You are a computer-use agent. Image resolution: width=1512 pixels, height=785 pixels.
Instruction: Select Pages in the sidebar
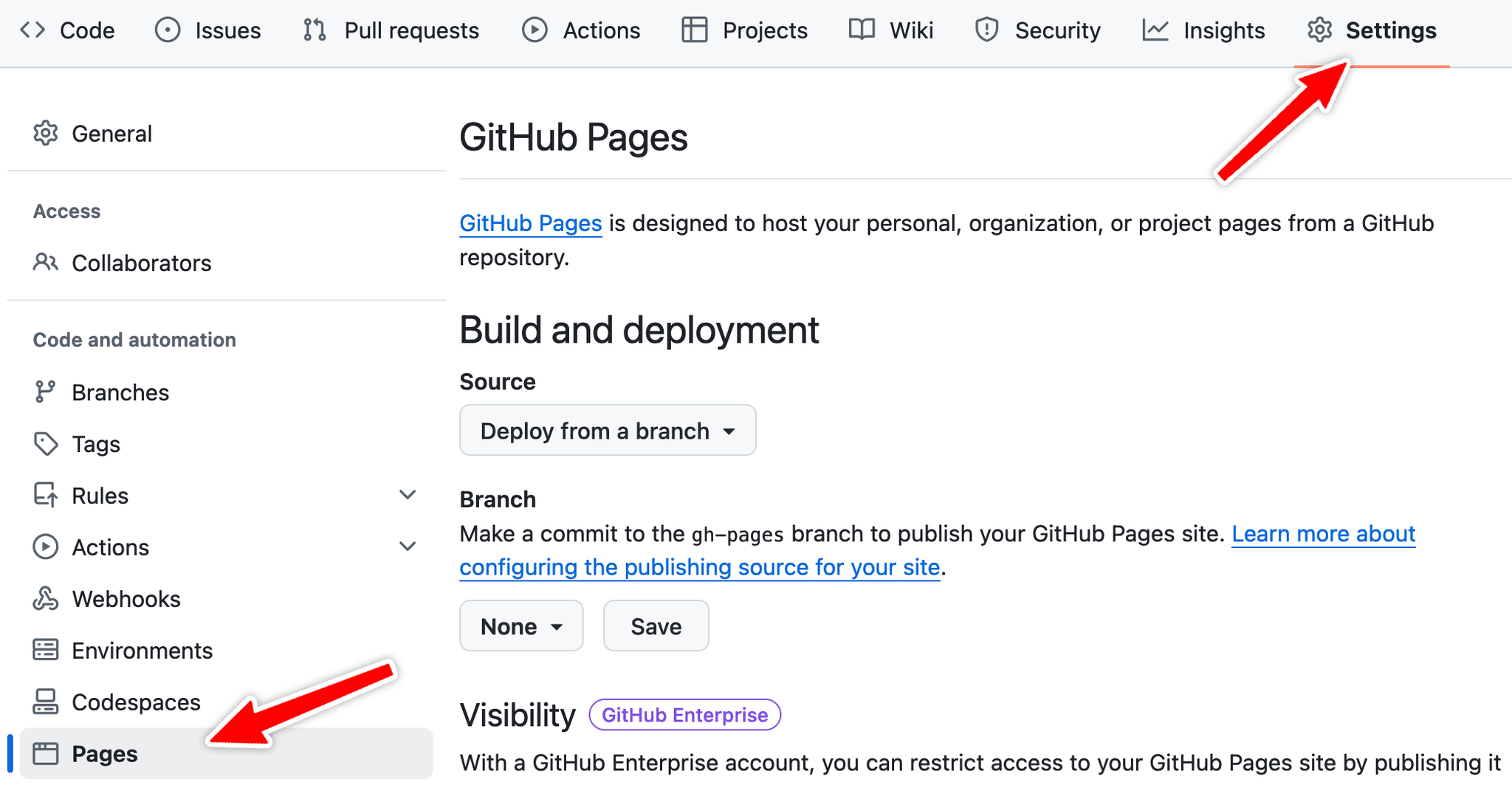tap(227, 754)
